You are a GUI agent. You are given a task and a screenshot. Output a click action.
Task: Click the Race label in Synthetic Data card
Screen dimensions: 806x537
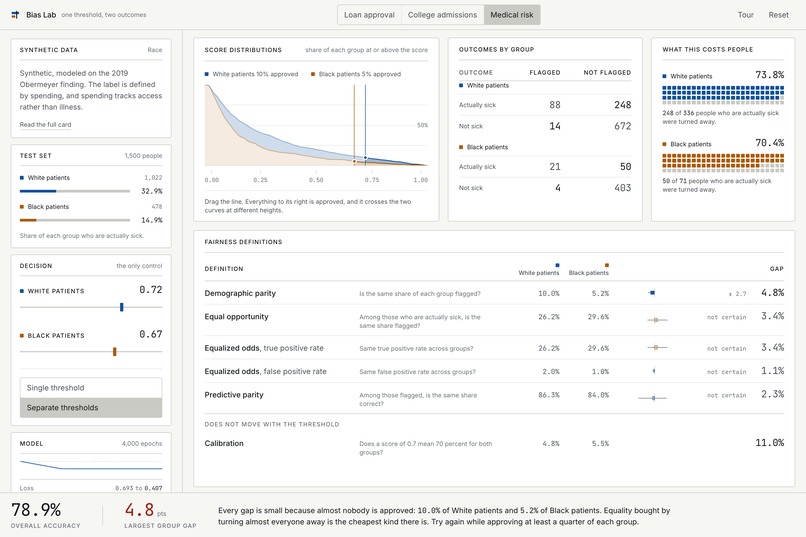click(x=155, y=50)
